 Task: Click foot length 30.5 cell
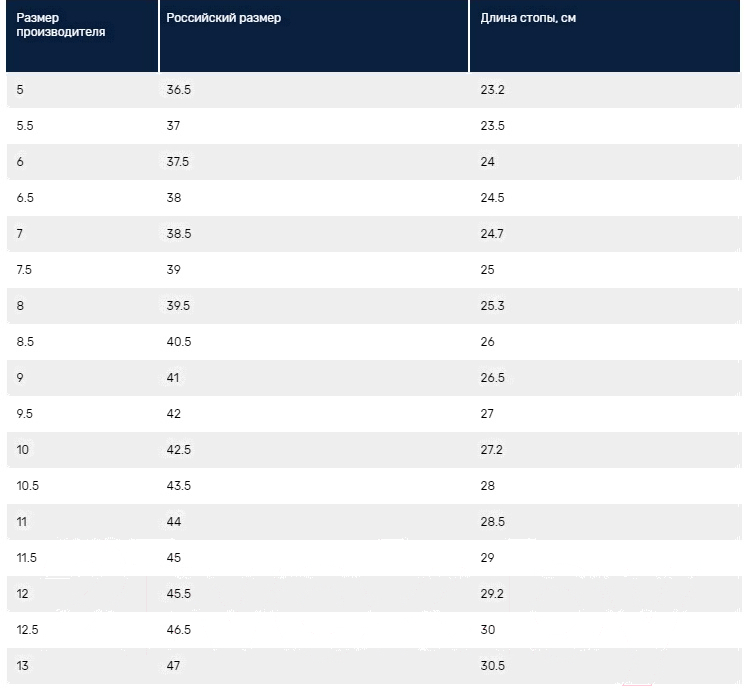493,666
